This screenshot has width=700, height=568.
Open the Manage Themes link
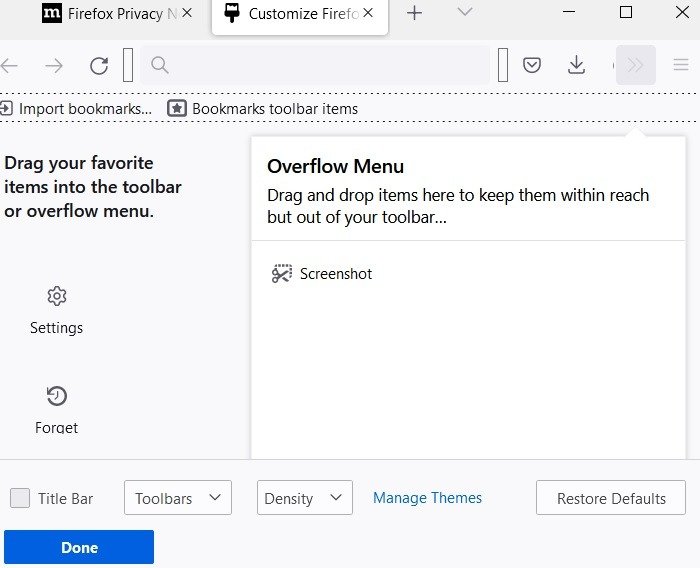[x=427, y=498]
